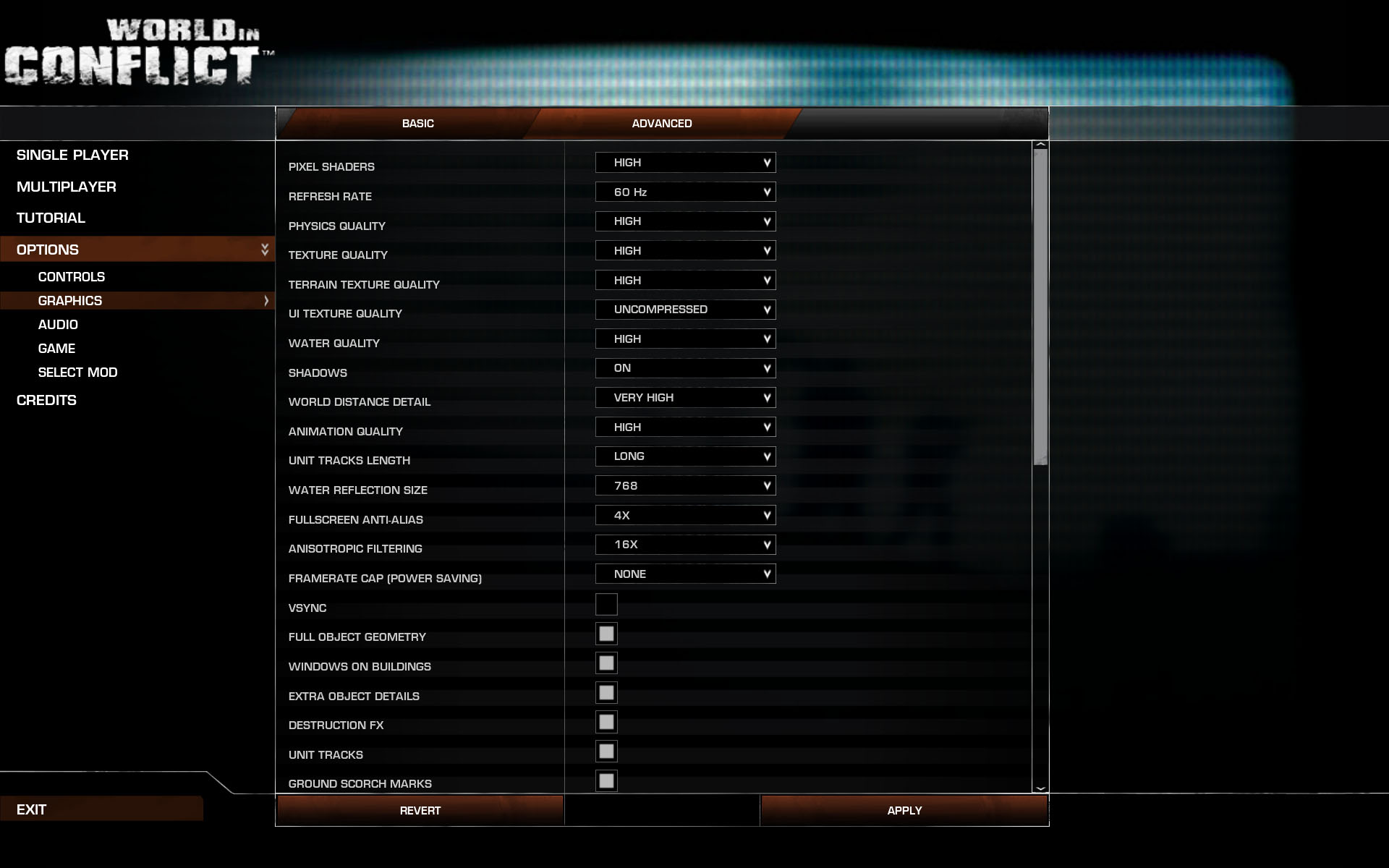This screenshot has height=868, width=1389.
Task: Toggle WINDOWS ON BUILDINGS checkbox
Action: click(605, 662)
